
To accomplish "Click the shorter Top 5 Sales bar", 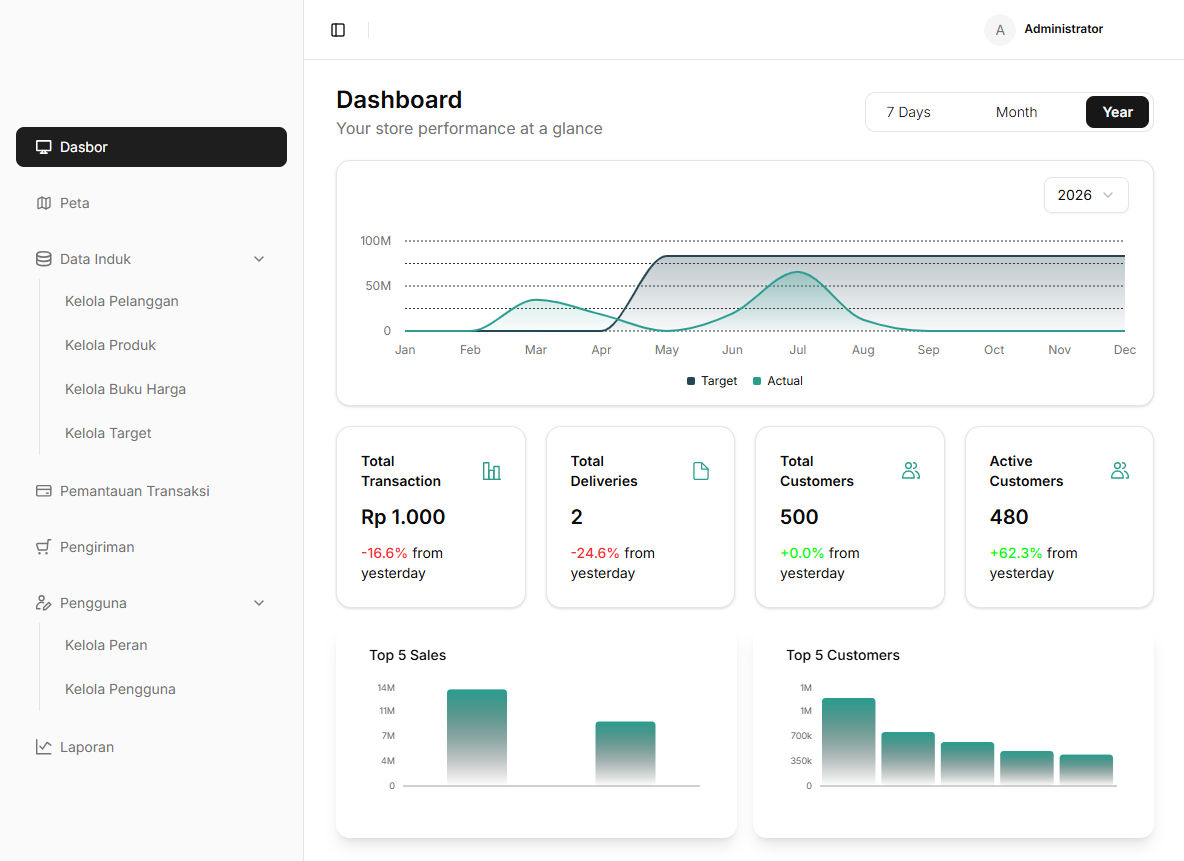I will [625, 753].
